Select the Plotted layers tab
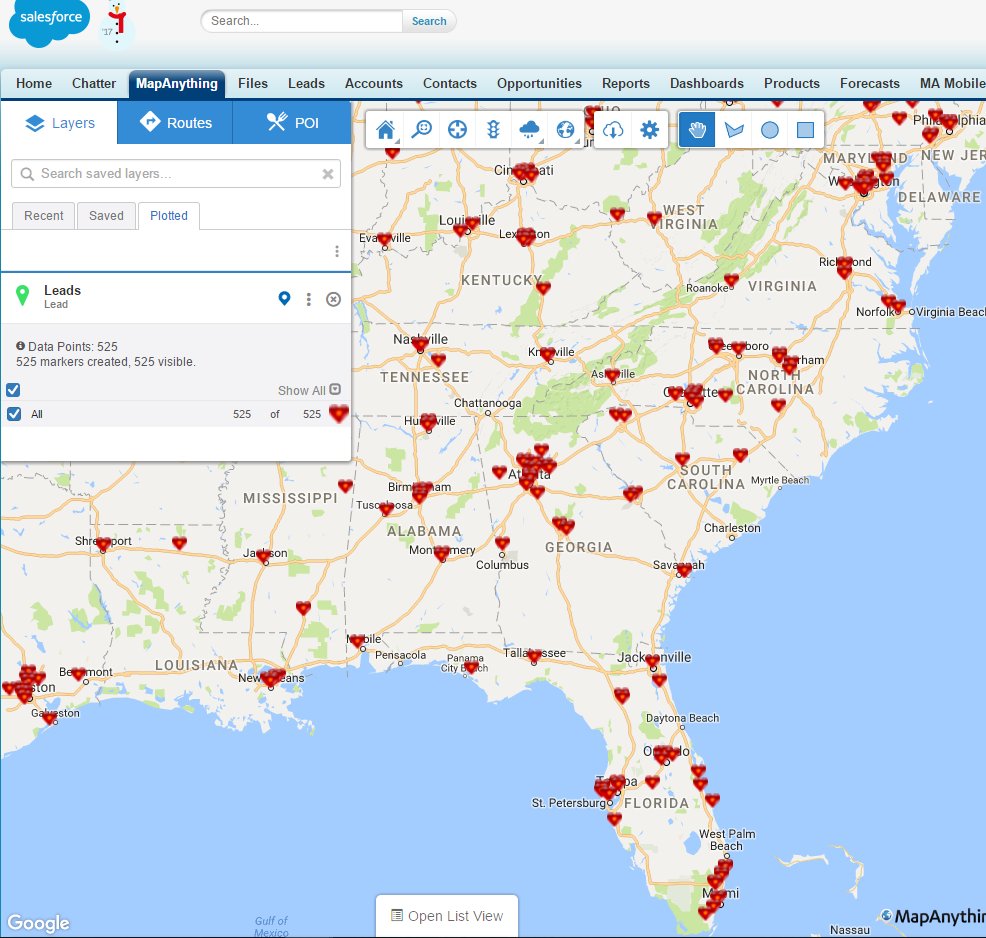This screenshot has height=938, width=986. (169, 216)
